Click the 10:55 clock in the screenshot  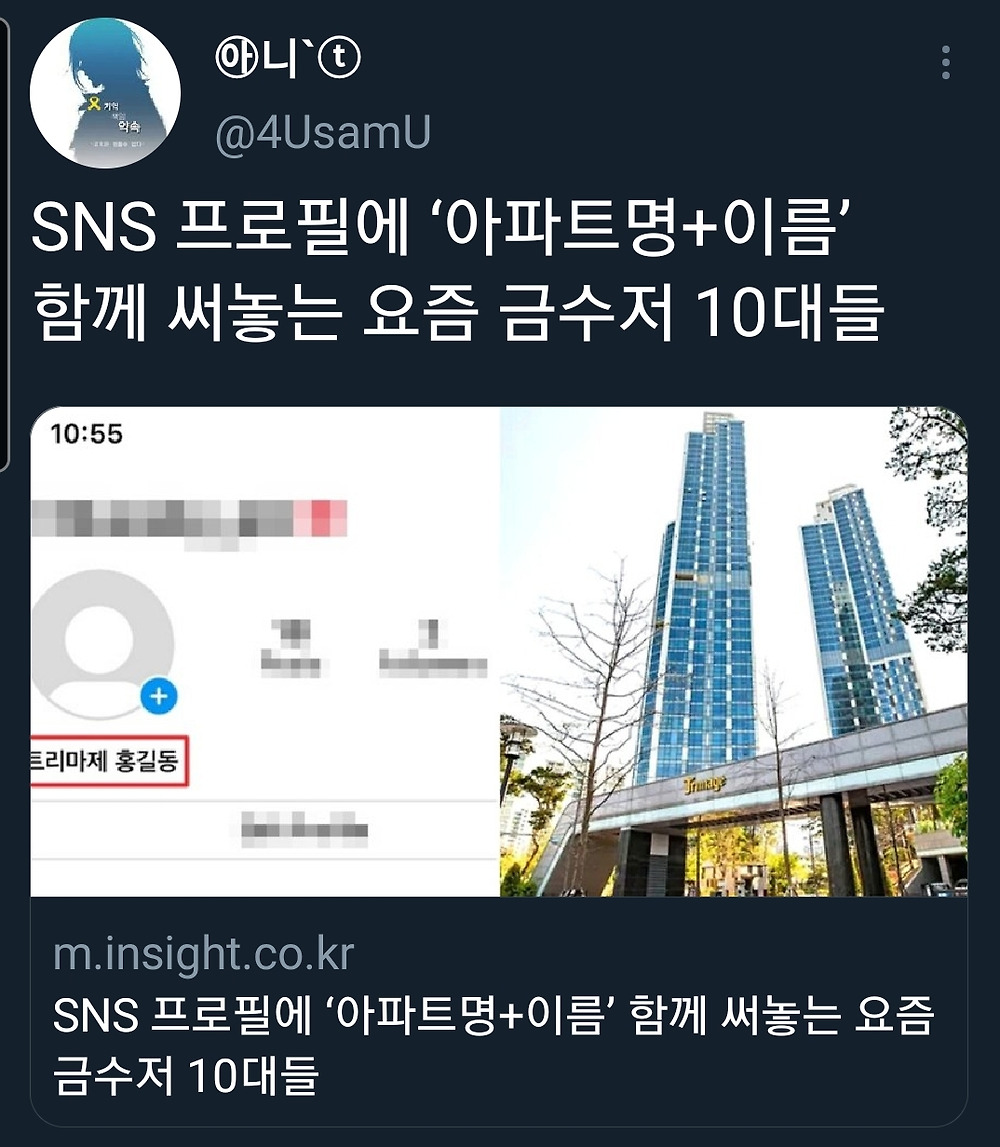pos(86,435)
